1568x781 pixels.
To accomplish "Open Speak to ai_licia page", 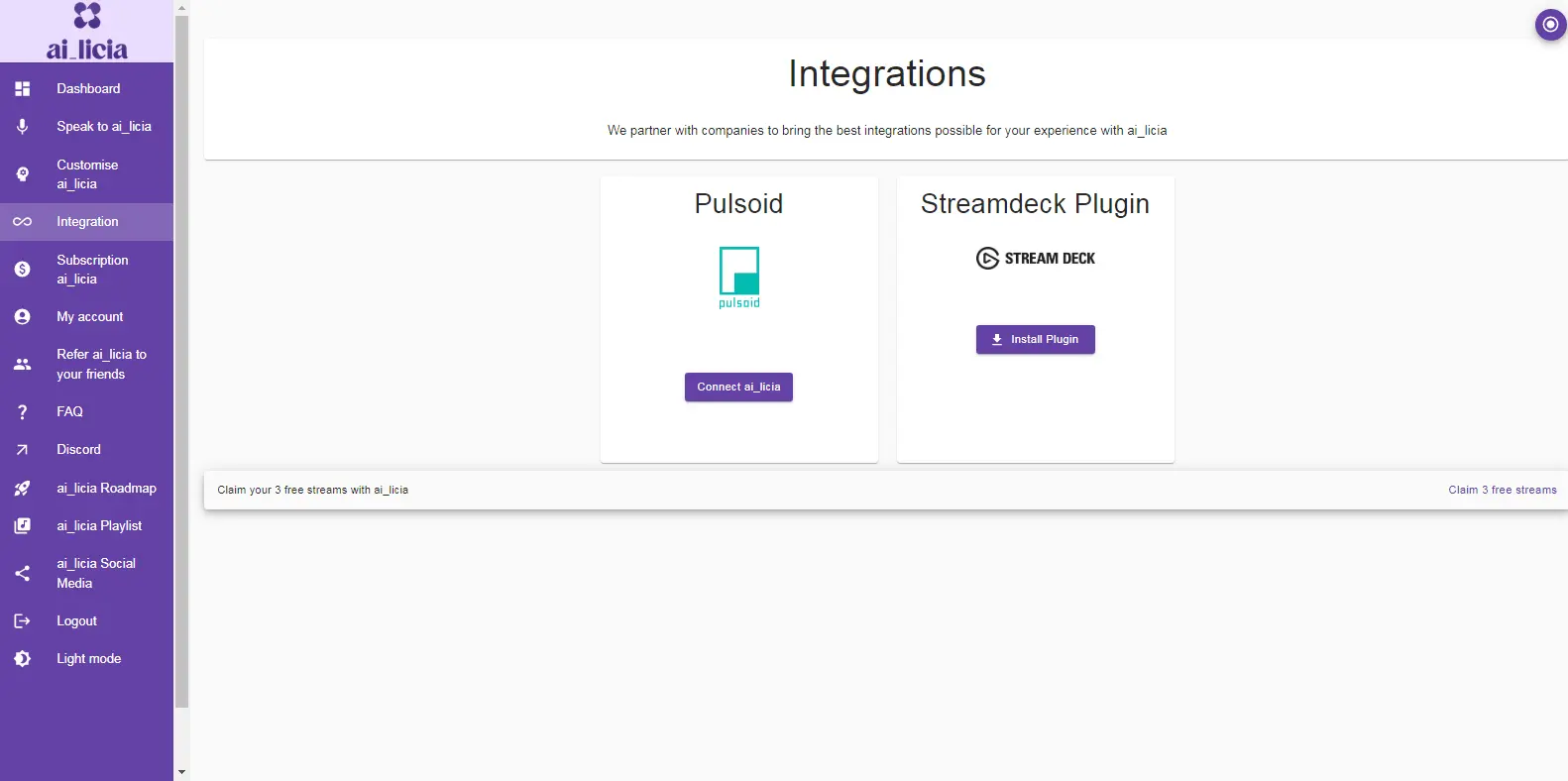I will tap(86, 126).
